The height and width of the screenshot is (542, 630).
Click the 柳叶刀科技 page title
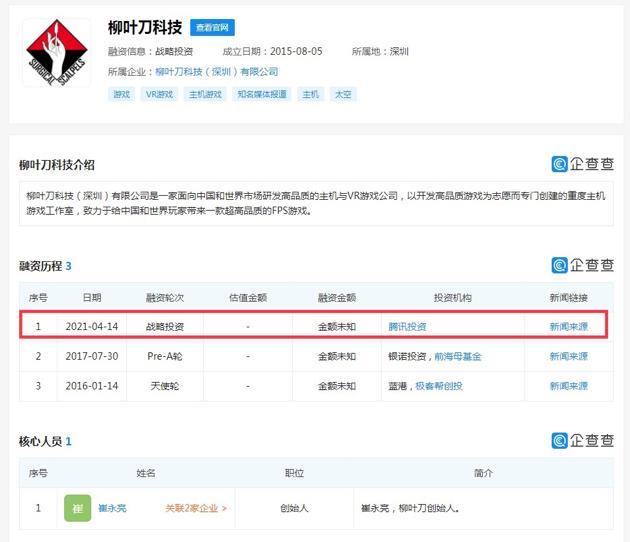(x=145, y=27)
